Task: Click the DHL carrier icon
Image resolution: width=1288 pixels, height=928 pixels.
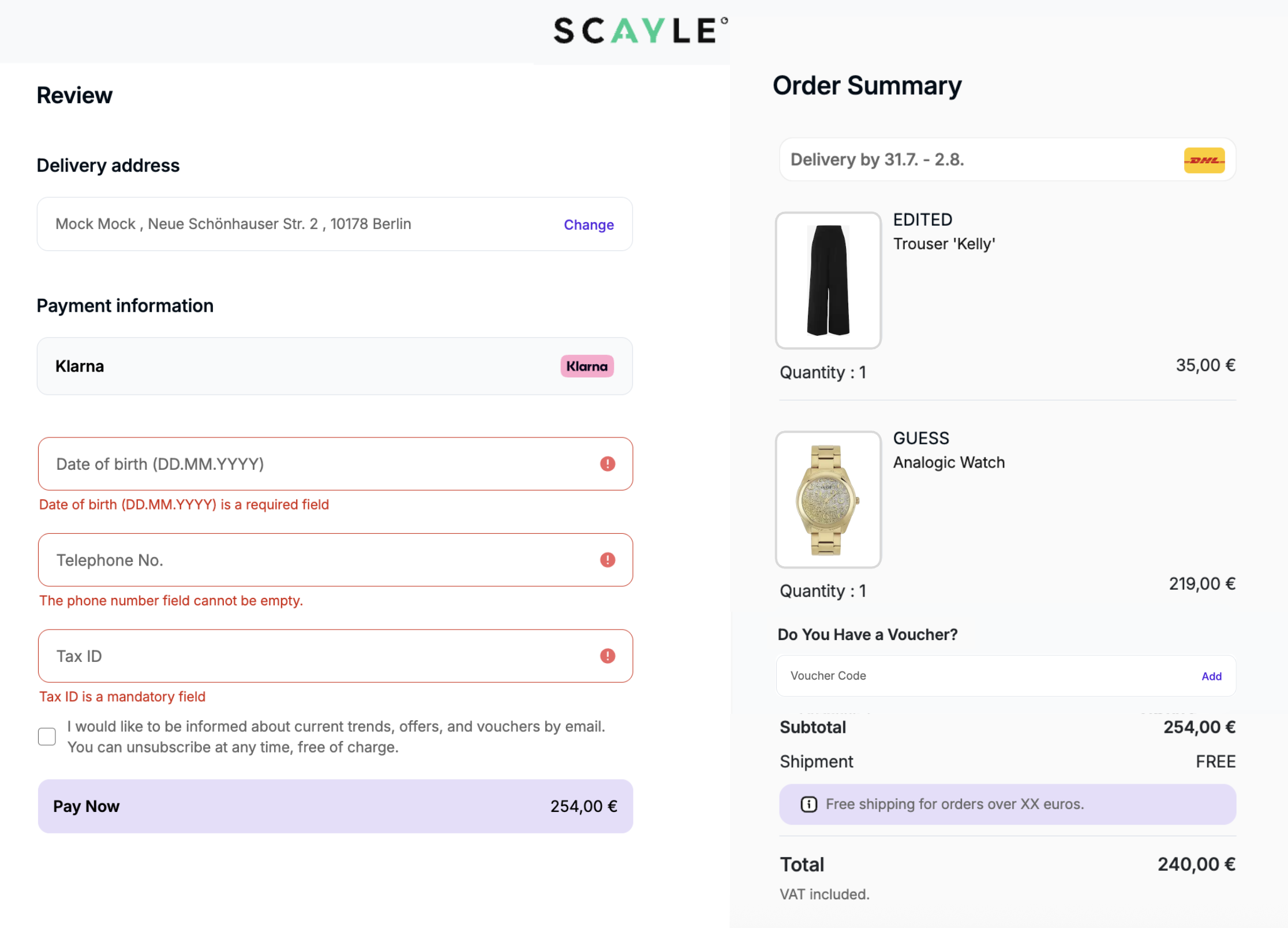Action: tap(1204, 160)
